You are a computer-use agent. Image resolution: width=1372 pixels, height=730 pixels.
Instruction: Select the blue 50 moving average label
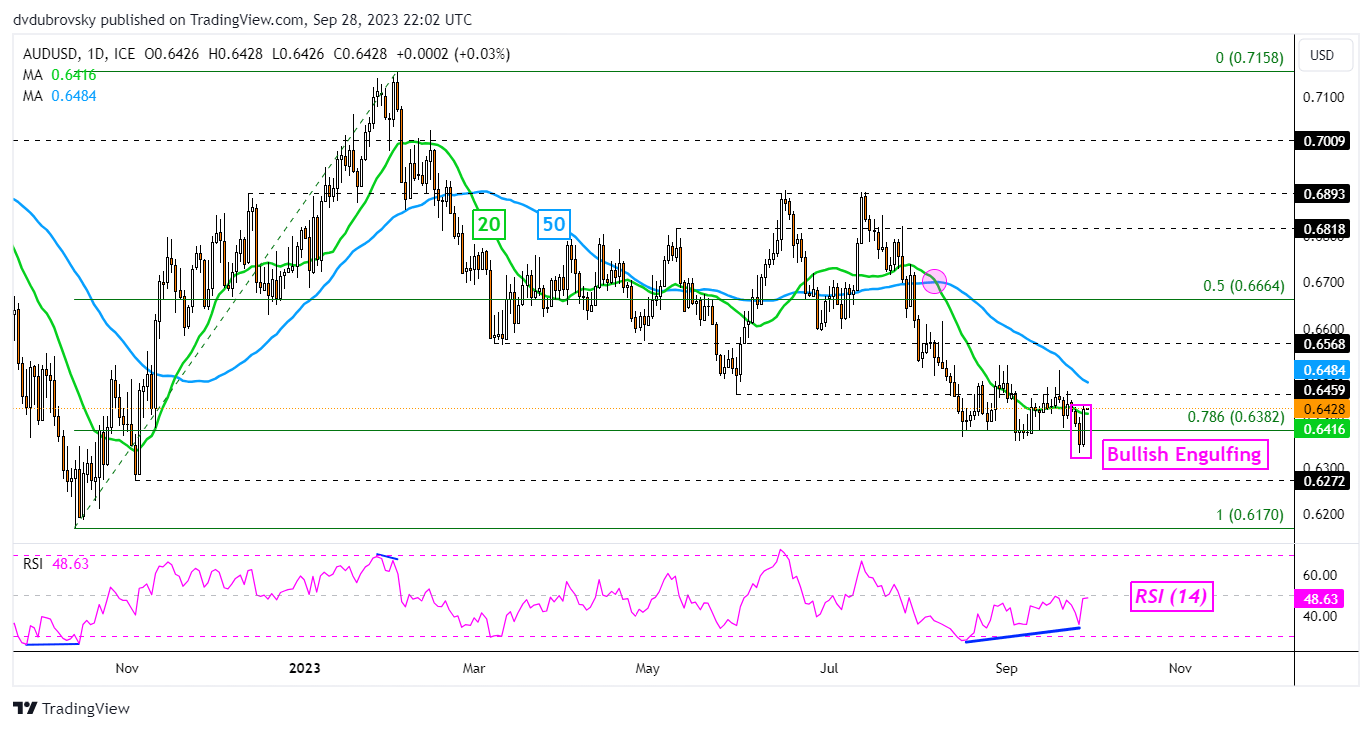tap(554, 224)
